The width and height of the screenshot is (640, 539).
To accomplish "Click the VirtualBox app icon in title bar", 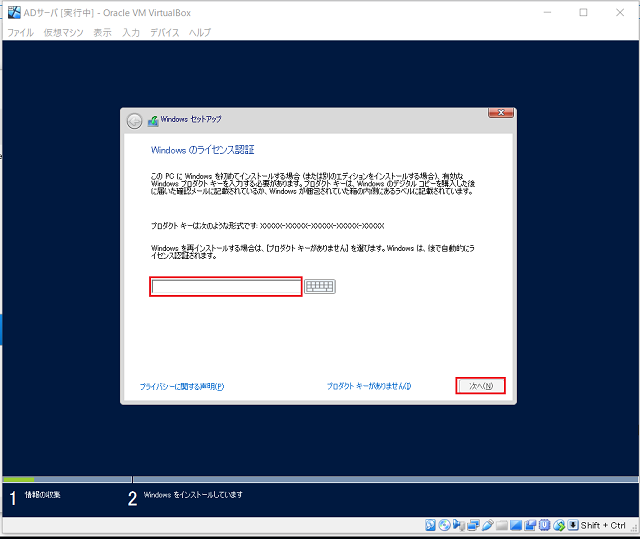I will click(x=14, y=12).
